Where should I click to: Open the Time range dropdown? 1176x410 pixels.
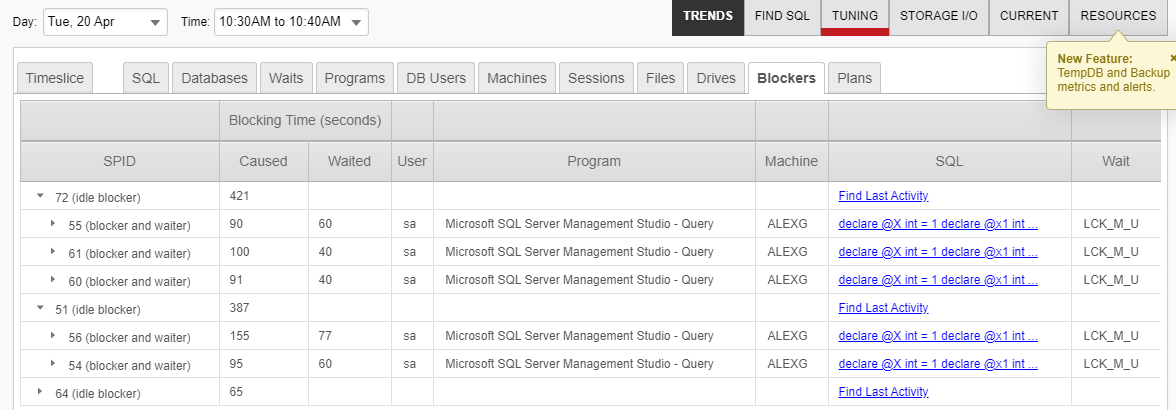tap(291, 22)
